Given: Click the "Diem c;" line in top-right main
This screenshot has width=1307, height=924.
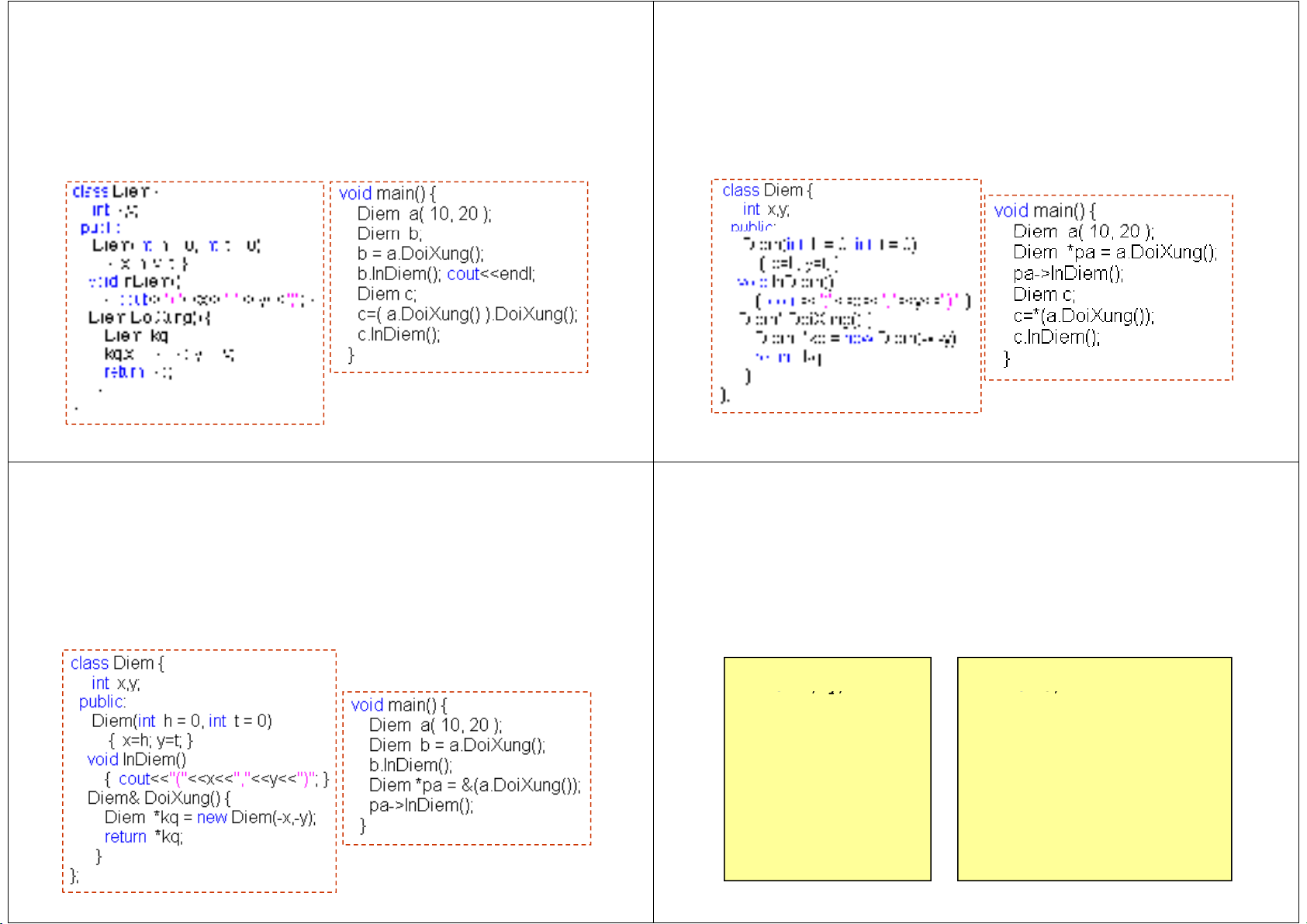Looking at the screenshot, I should [x=1043, y=295].
